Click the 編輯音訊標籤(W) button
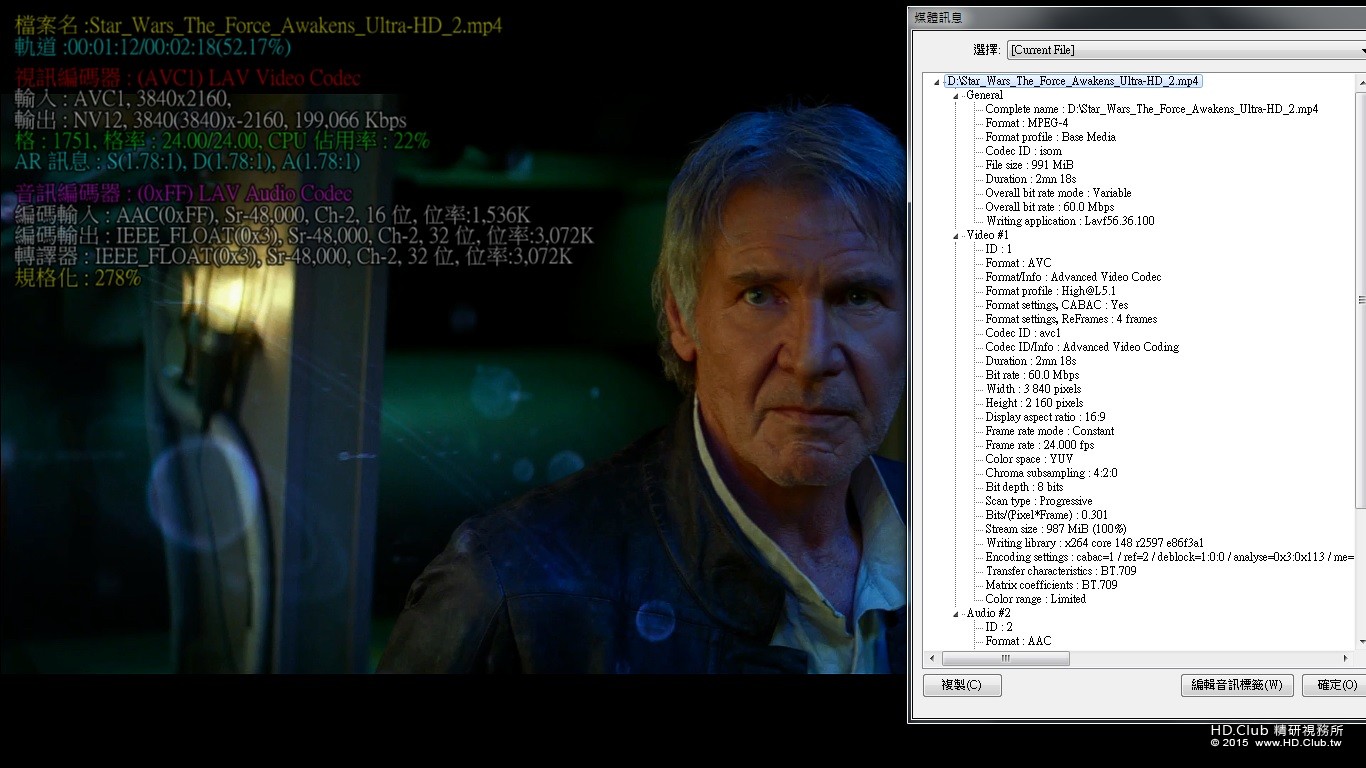The width and height of the screenshot is (1366, 768). pyautogui.click(x=1237, y=685)
